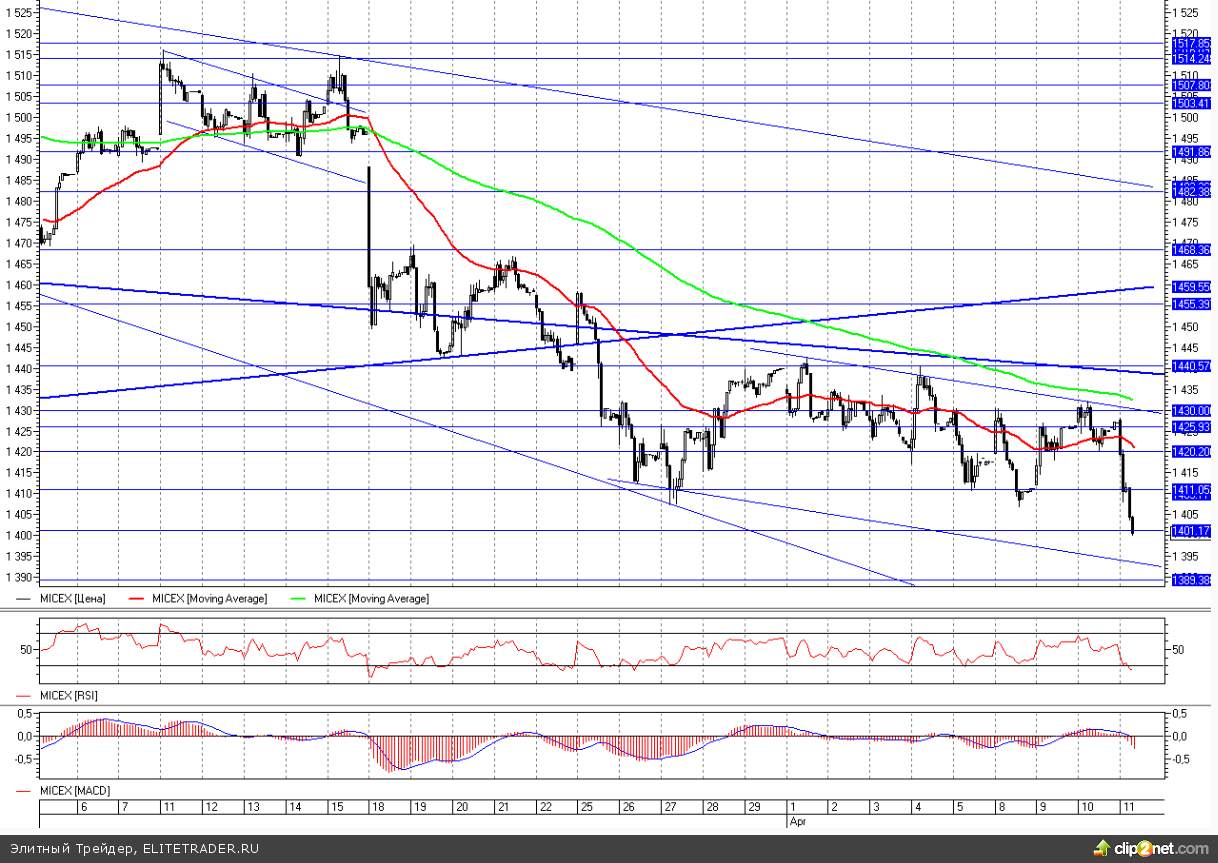The width and height of the screenshot is (1218, 863).
Task: Click the 1440.57 price level label
Action: 1191,366
